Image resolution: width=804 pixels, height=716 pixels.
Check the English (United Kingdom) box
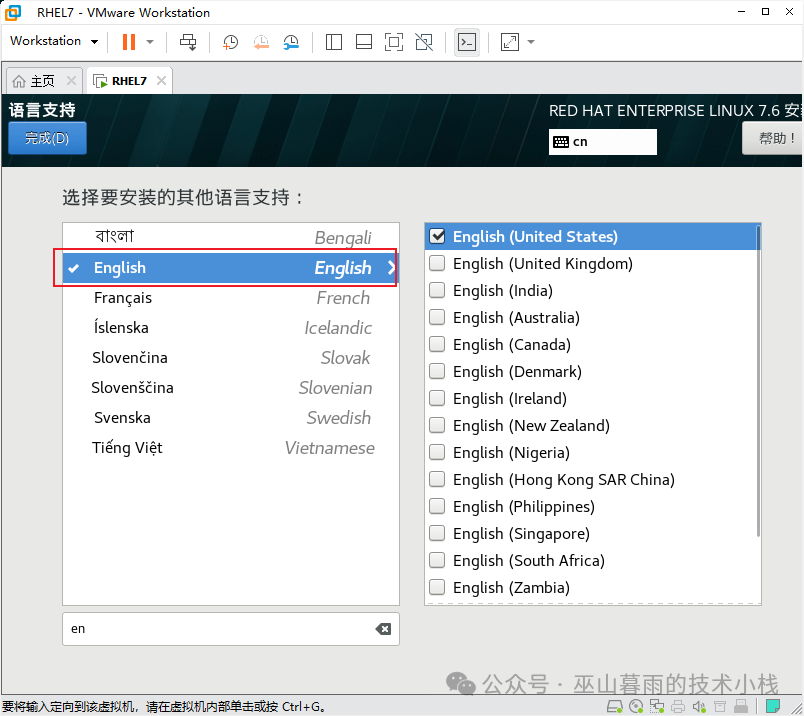[x=437, y=263]
